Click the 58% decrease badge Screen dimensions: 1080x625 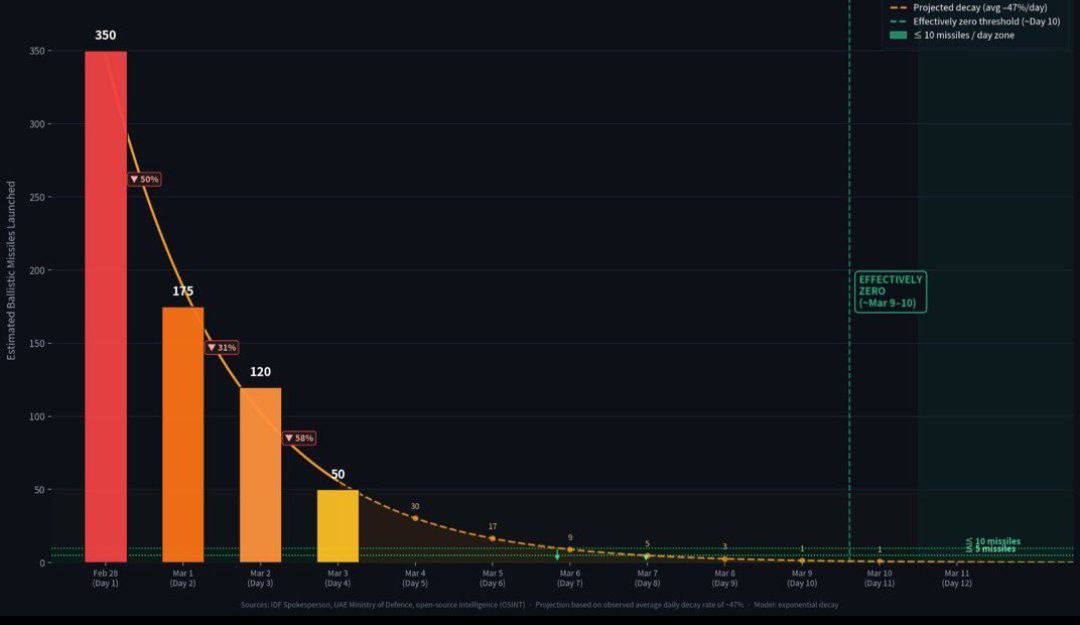[299, 438]
